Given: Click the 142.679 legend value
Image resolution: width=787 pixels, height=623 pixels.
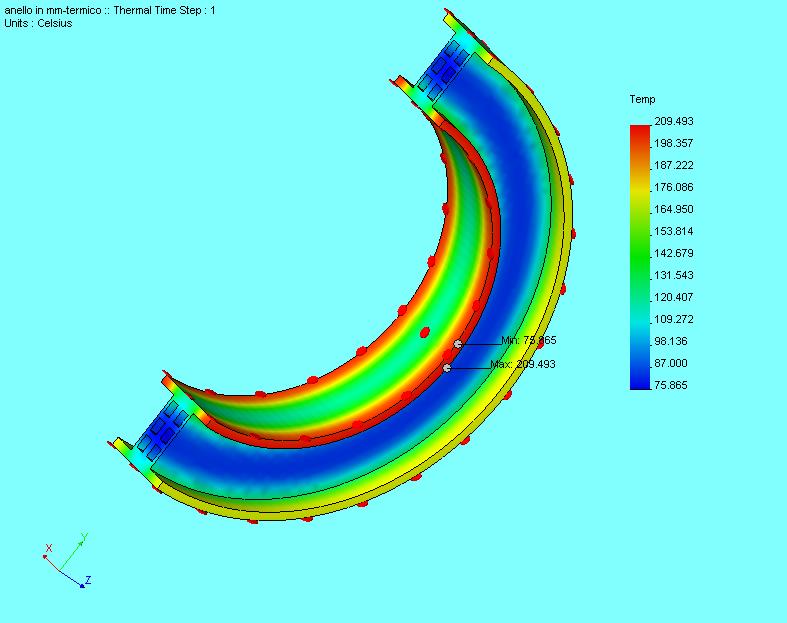Looking at the screenshot, I should coord(673,254).
